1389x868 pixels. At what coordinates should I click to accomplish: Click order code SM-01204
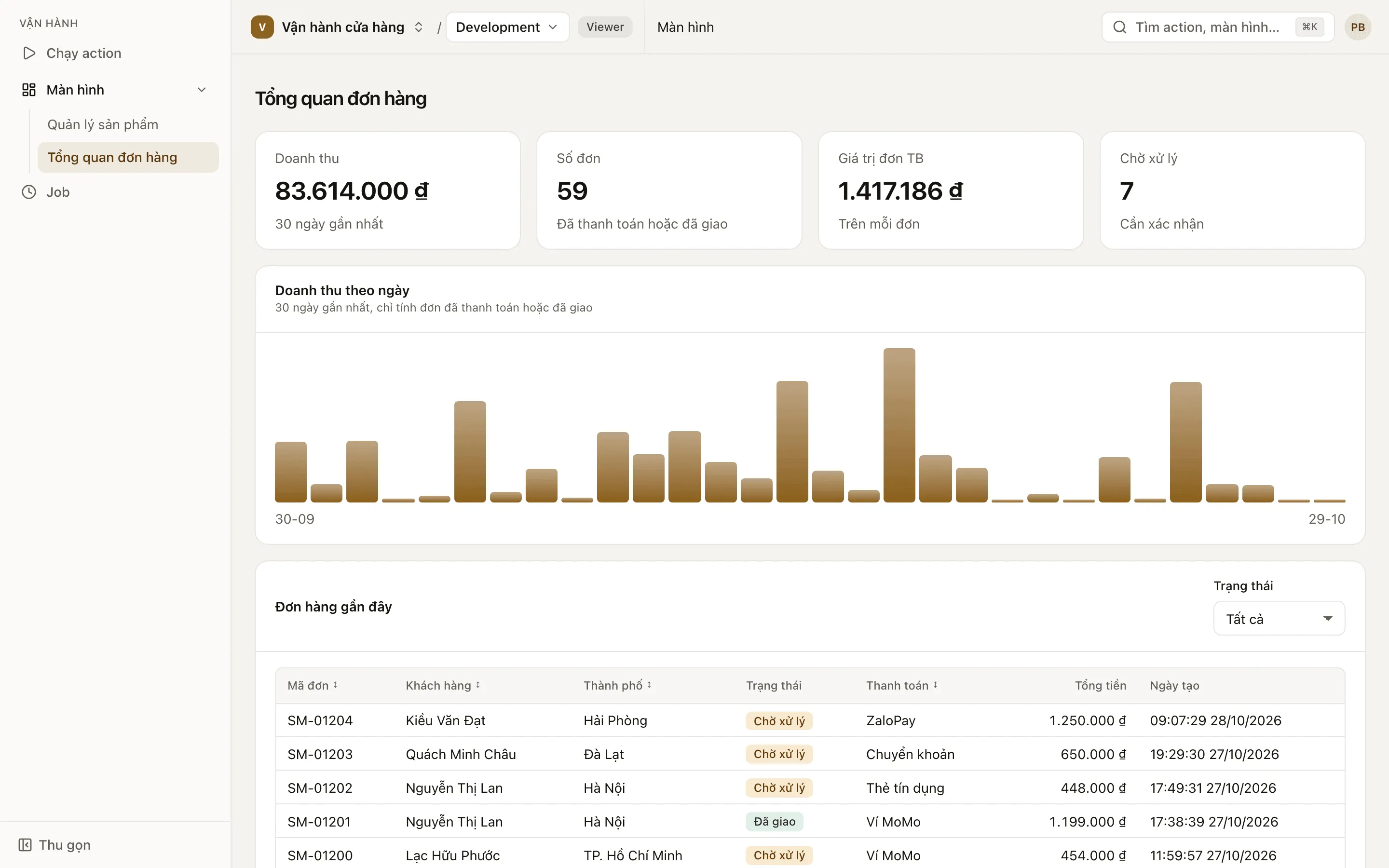pyautogui.click(x=320, y=720)
